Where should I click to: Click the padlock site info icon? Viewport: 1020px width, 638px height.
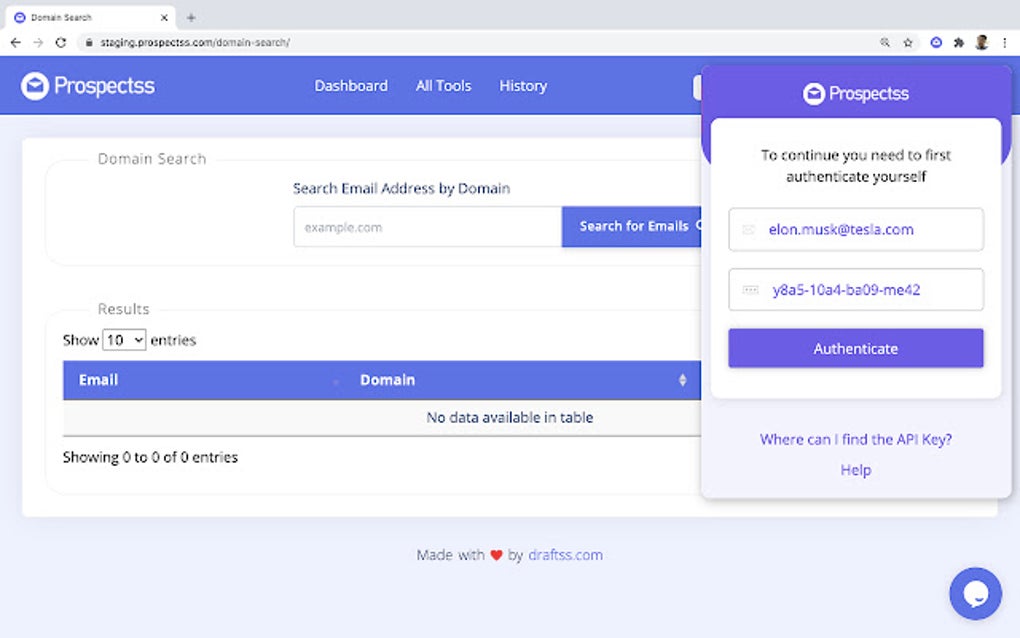[x=89, y=43]
